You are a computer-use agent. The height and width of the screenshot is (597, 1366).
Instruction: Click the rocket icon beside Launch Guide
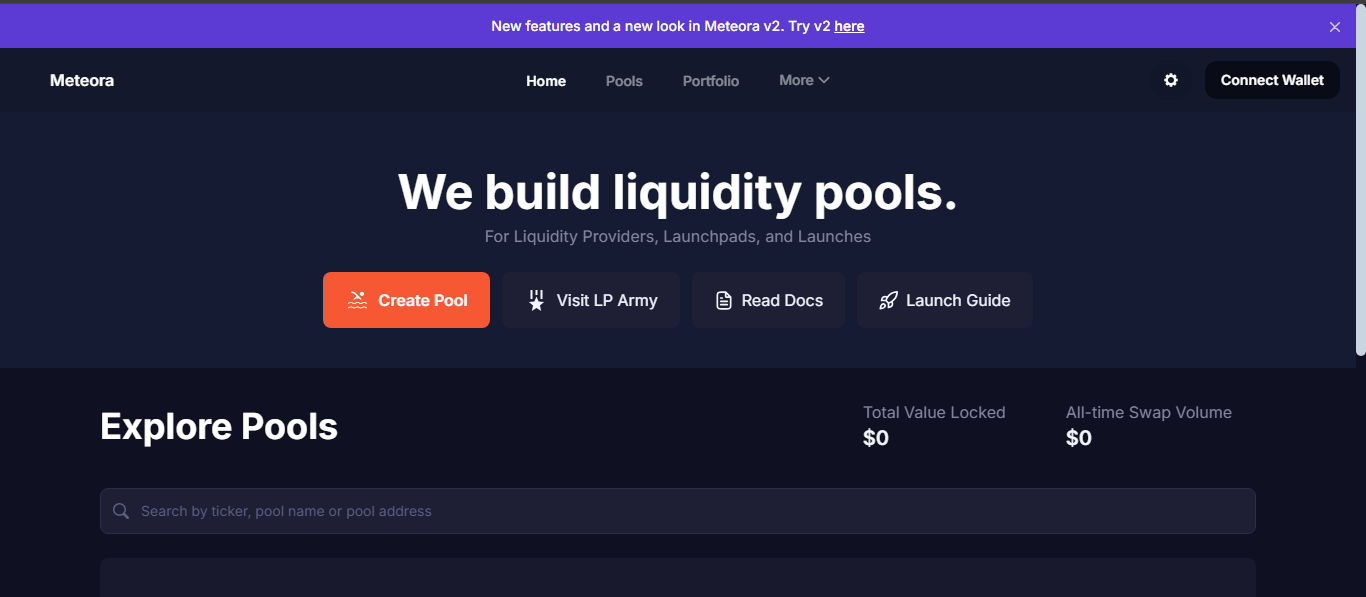[x=888, y=300]
